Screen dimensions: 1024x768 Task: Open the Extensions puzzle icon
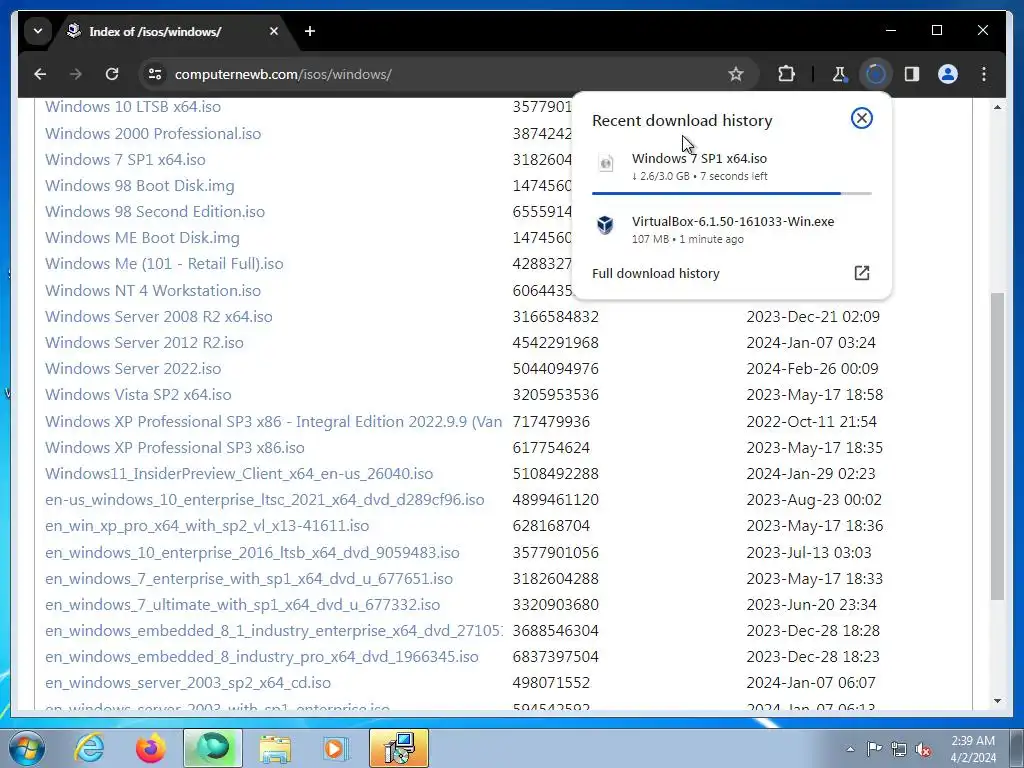786,74
